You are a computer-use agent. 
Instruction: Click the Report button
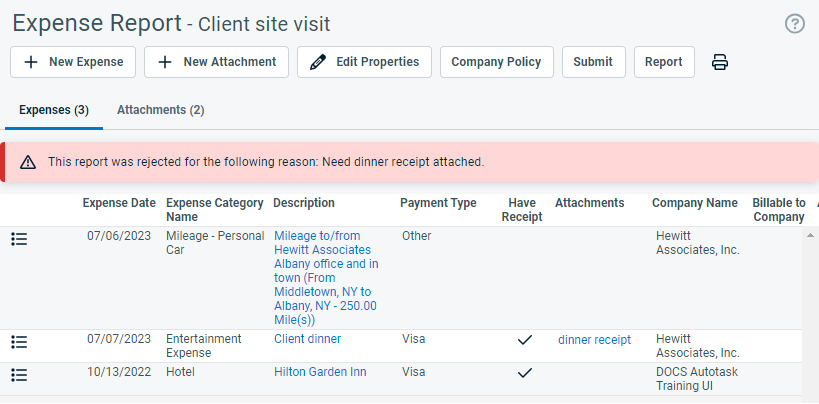[664, 62]
